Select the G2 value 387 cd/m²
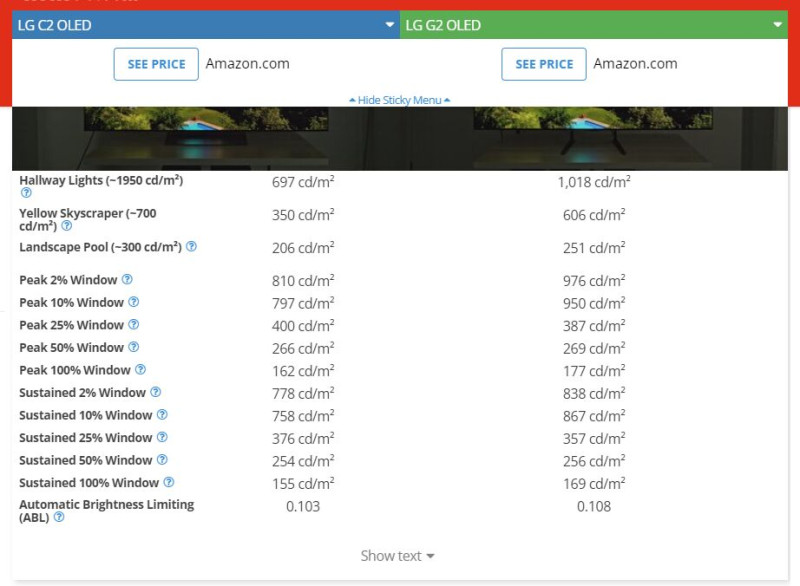Viewport: 800px width, 586px height. point(594,325)
